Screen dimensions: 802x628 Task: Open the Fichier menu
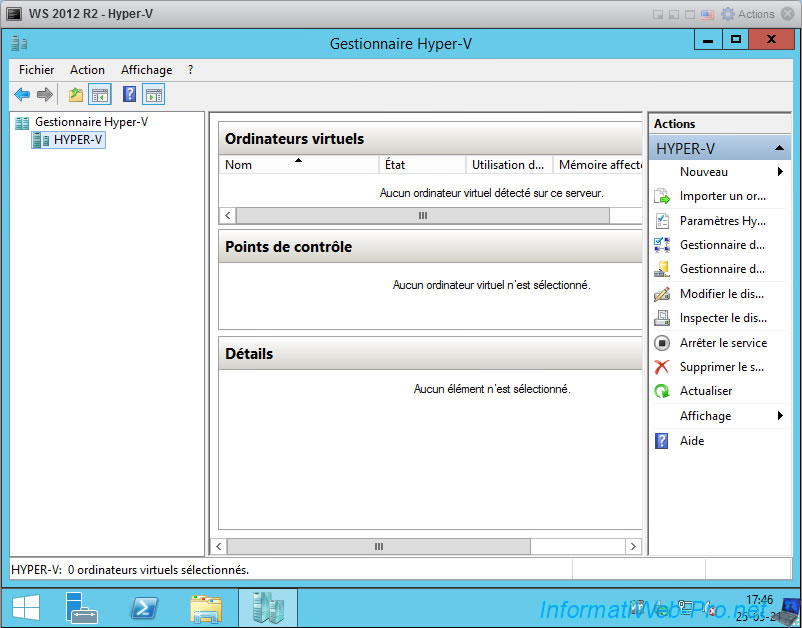tap(36, 70)
